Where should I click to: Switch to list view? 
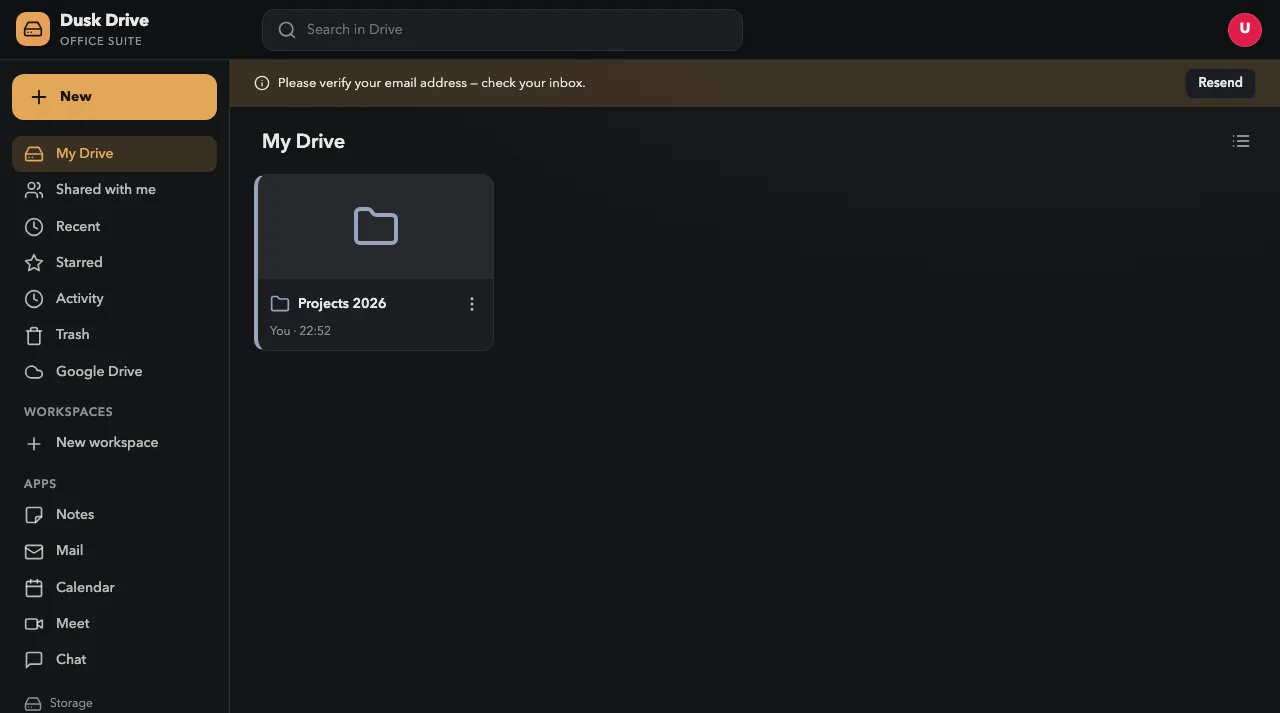(x=1241, y=141)
